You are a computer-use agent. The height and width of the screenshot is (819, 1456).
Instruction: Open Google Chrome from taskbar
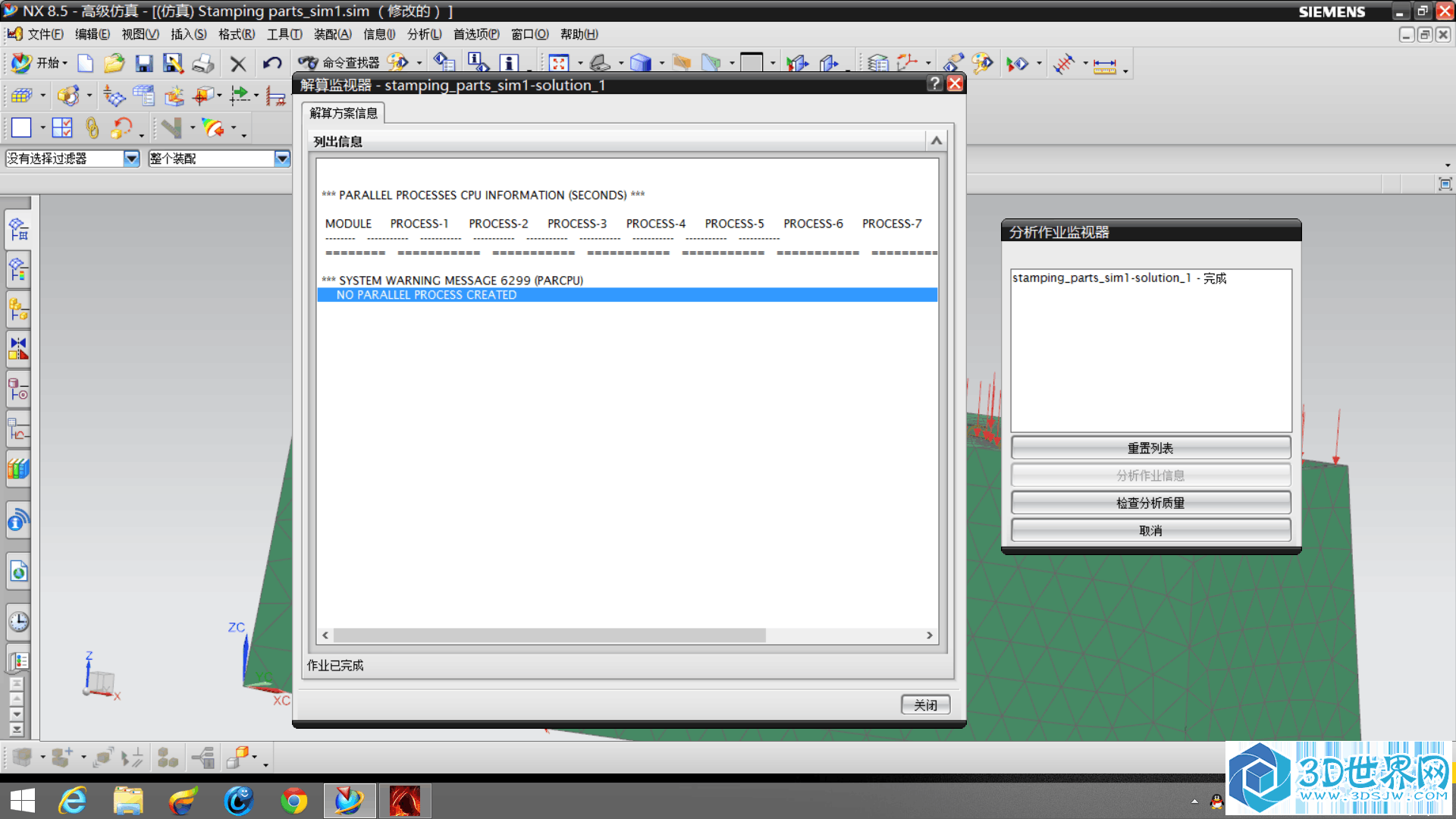point(294,801)
